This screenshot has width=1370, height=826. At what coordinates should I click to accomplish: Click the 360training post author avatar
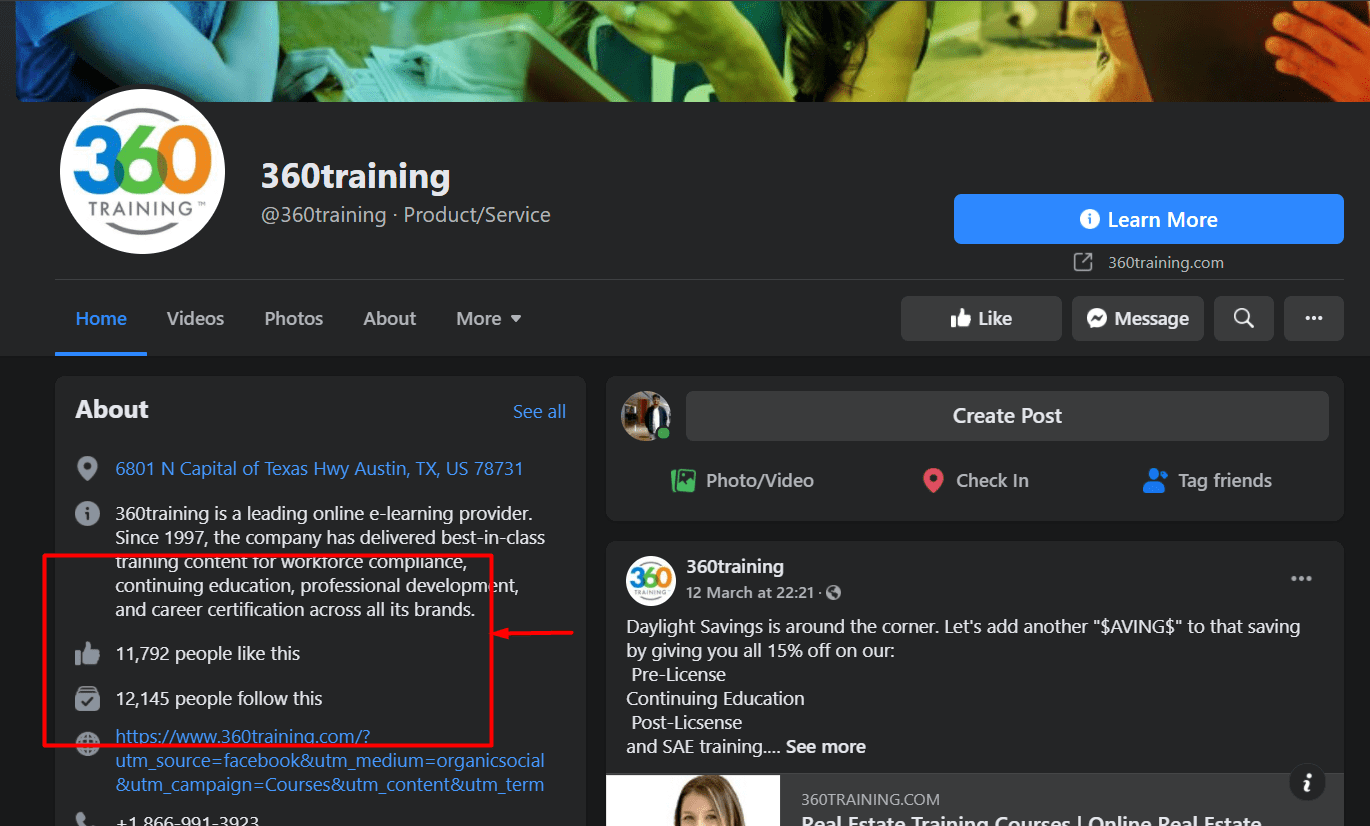coord(651,580)
